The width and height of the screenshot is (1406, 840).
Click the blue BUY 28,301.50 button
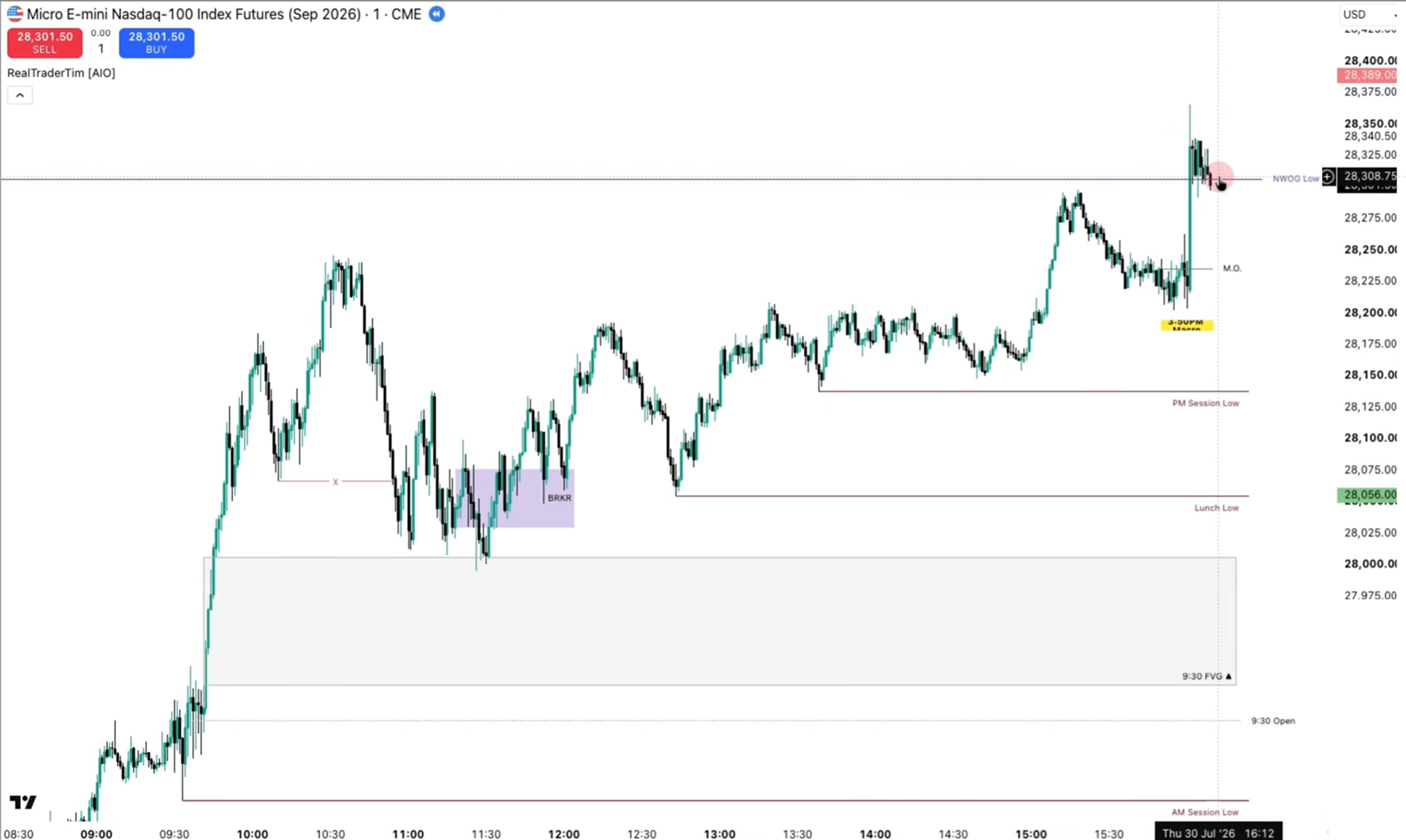pos(156,43)
